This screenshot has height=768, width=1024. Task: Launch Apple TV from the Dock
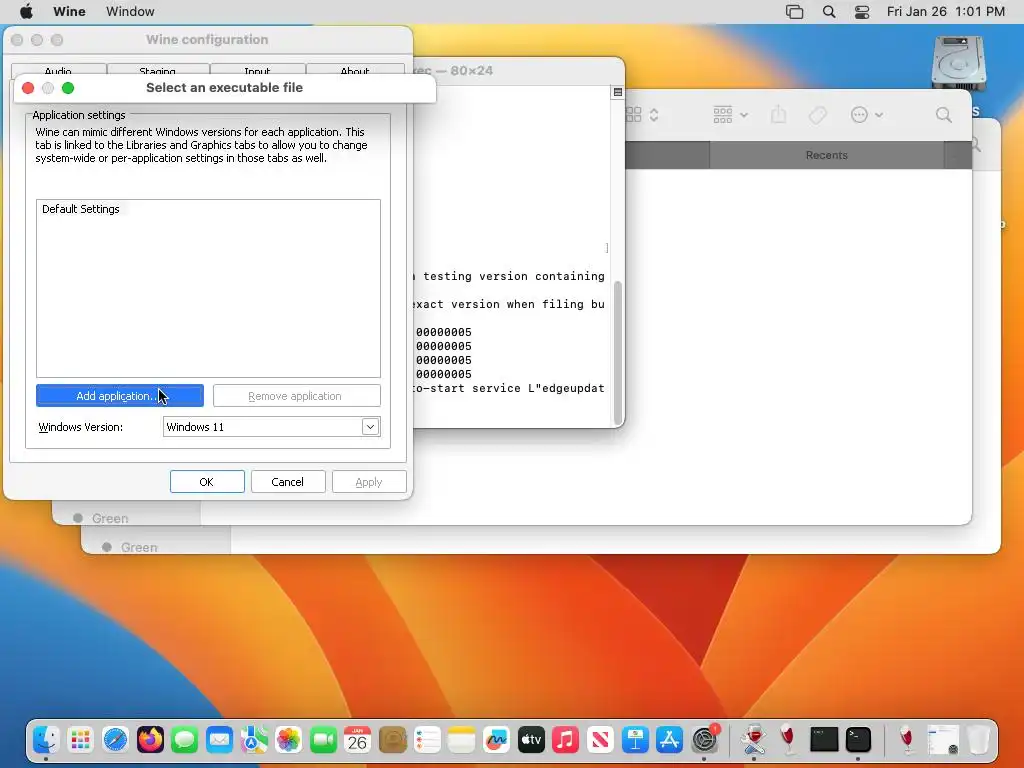pyautogui.click(x=531, y=740)
